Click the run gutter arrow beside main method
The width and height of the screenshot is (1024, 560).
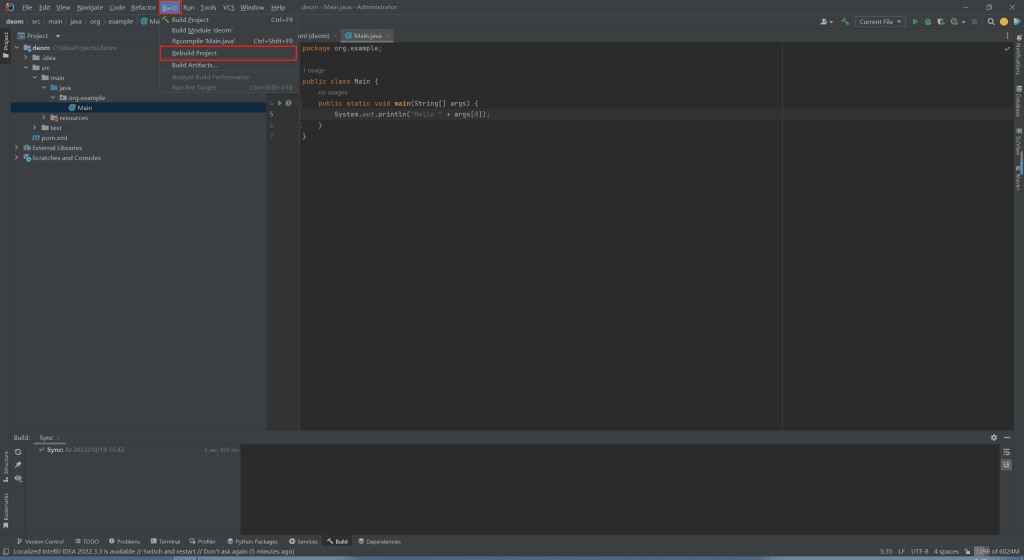pos(279,103)
